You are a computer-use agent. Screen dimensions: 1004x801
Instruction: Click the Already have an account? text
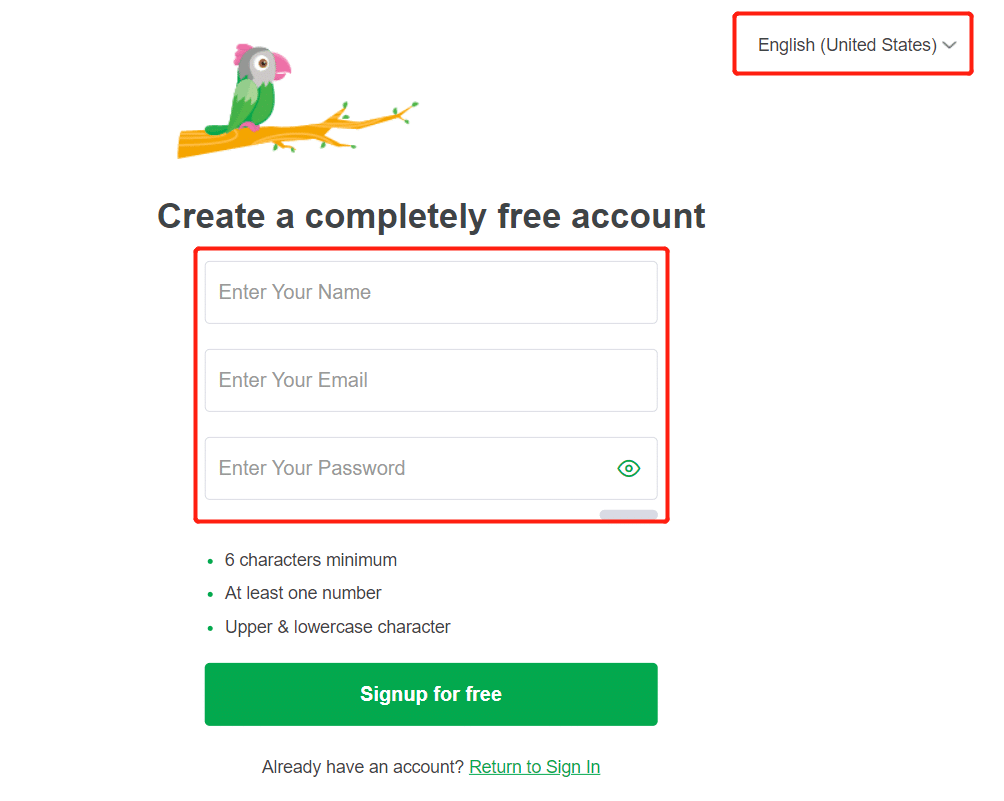tap(362, 766)
